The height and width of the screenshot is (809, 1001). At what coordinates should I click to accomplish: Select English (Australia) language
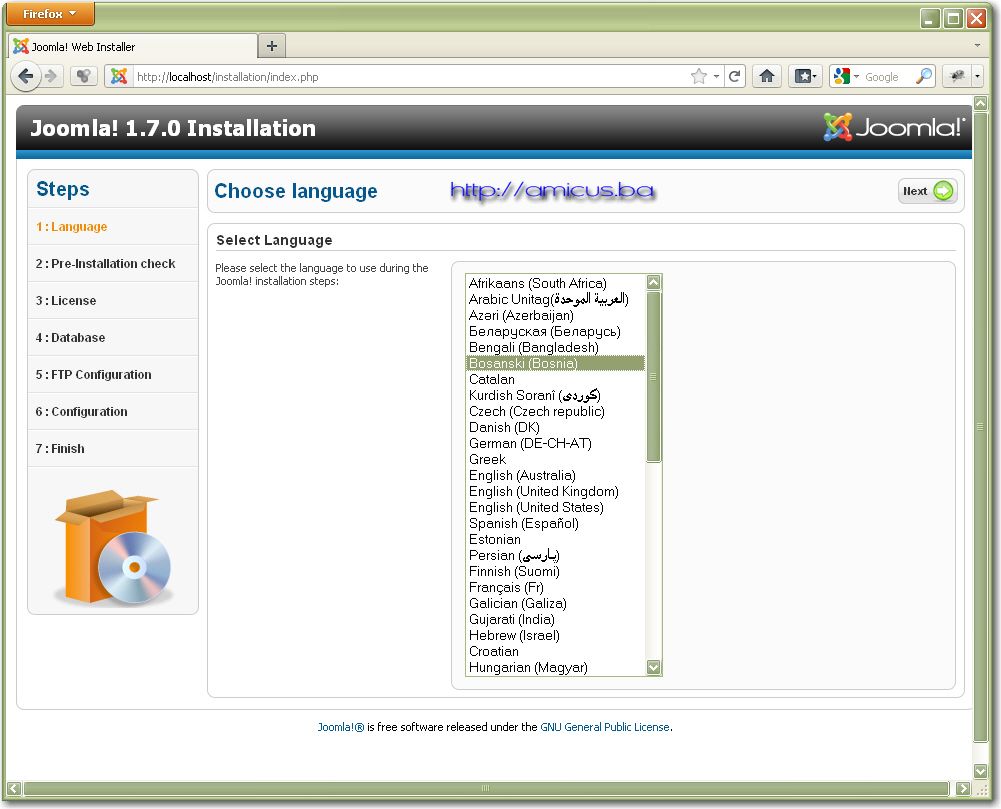555,475
